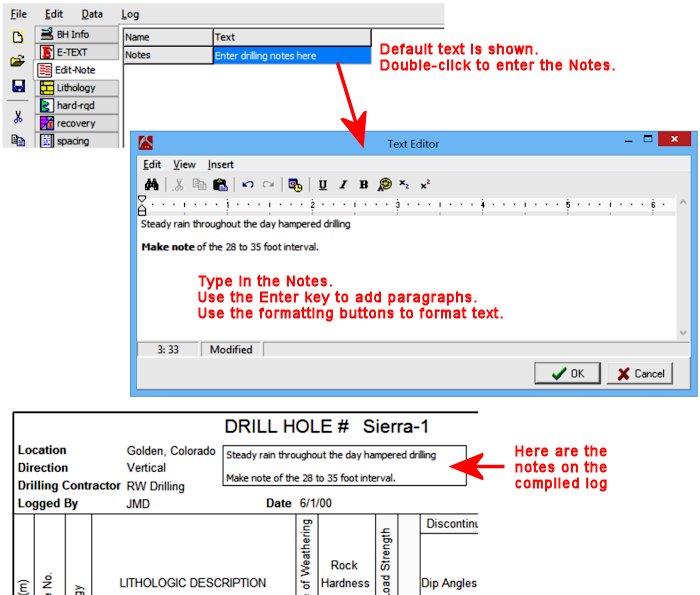Image resolution: width=700 pixels, height=595 pixels.
Task: Open the Log menu
Action: point(130,15)
